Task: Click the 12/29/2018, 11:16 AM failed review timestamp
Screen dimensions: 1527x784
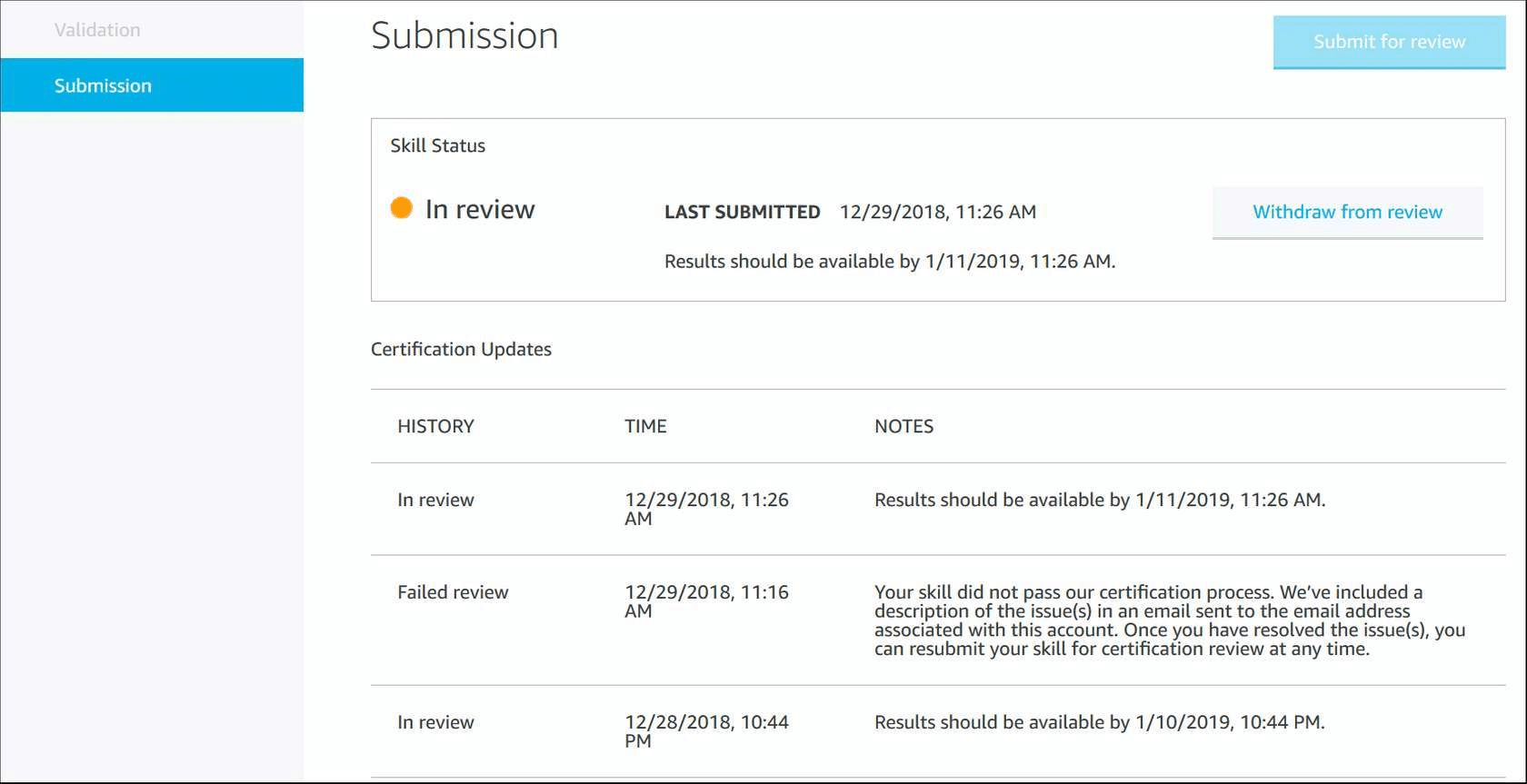Action: click(x=706, y=600)
